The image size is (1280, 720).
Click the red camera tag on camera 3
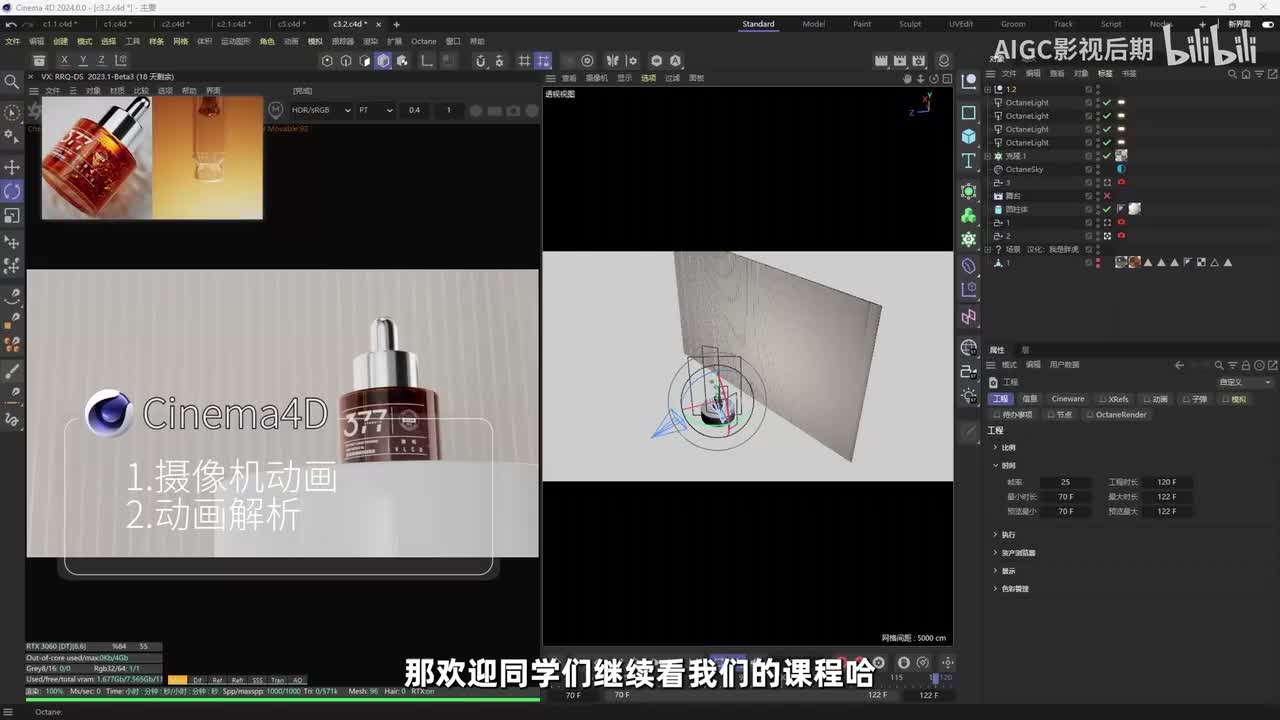coord(1121,183)
